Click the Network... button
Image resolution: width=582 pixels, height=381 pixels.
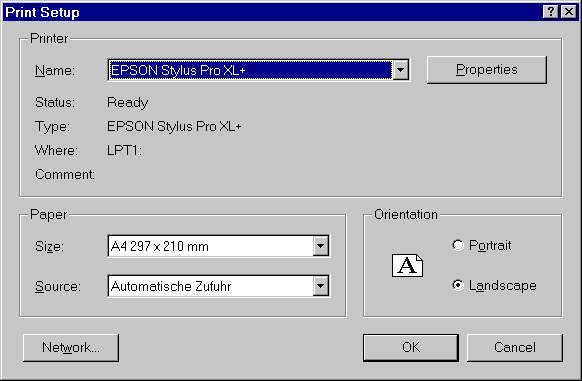click(71, 348)
